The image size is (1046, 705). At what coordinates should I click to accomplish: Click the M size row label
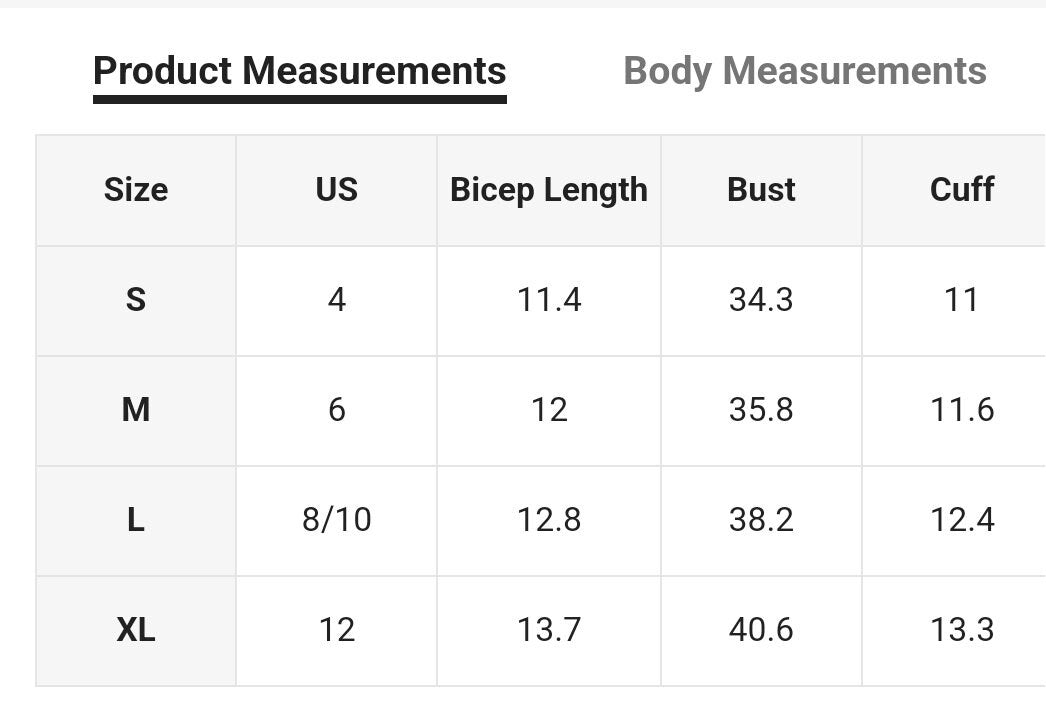tap(136, 410)
